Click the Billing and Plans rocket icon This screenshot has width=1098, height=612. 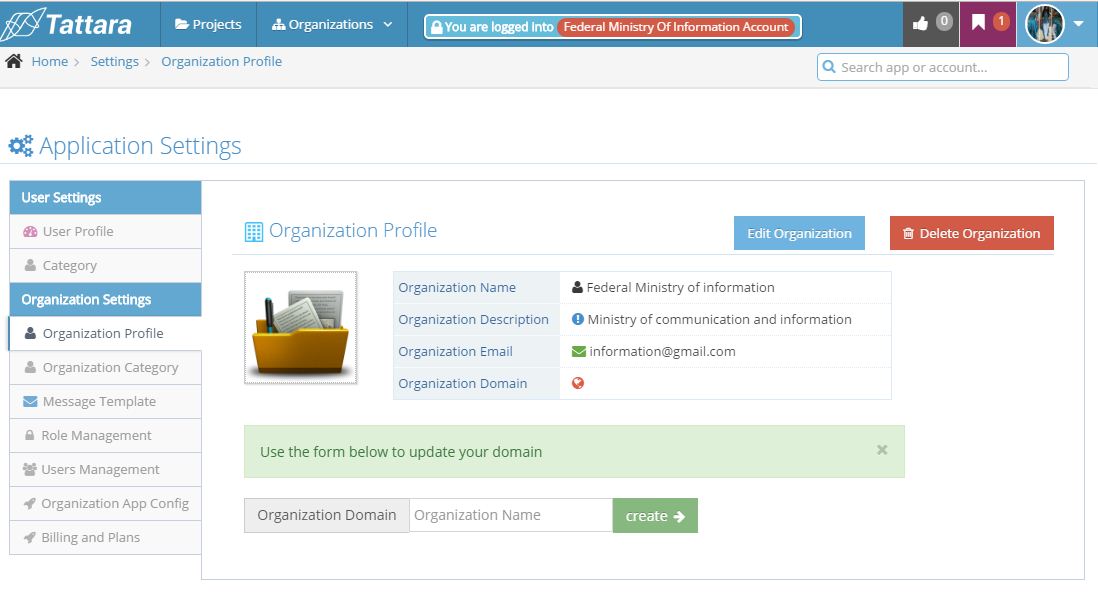click(29, 538)
